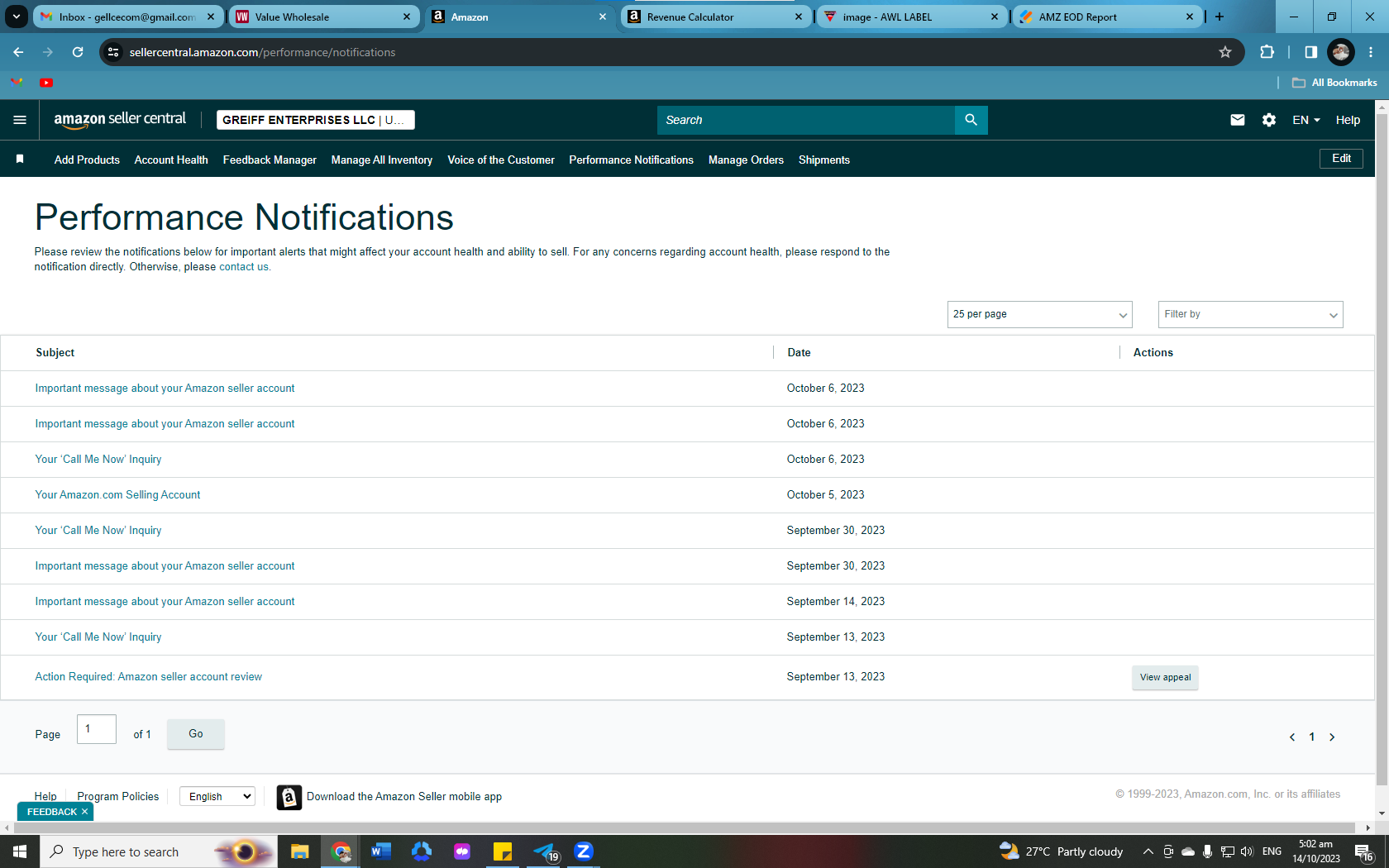Click the YouTube bookmark icon

(46, 83)
